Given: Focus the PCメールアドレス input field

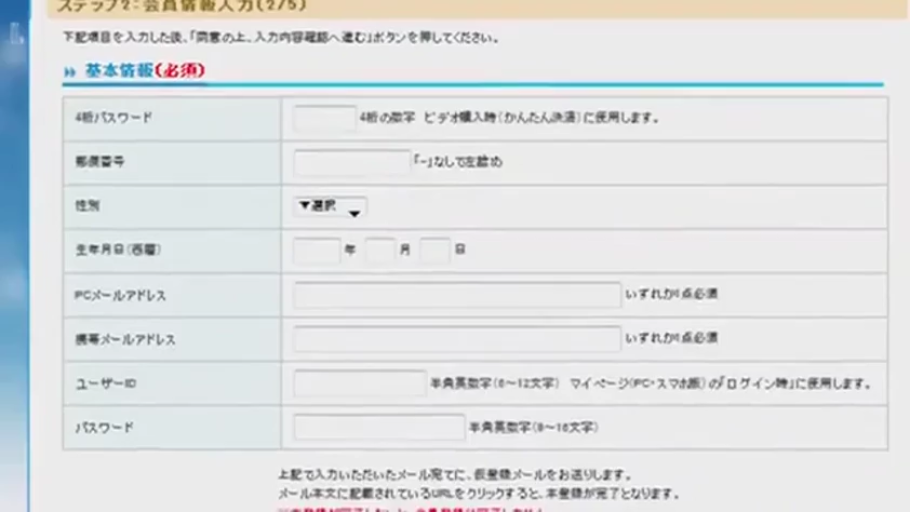Looking at the screenshot, I should pos(456,295).
